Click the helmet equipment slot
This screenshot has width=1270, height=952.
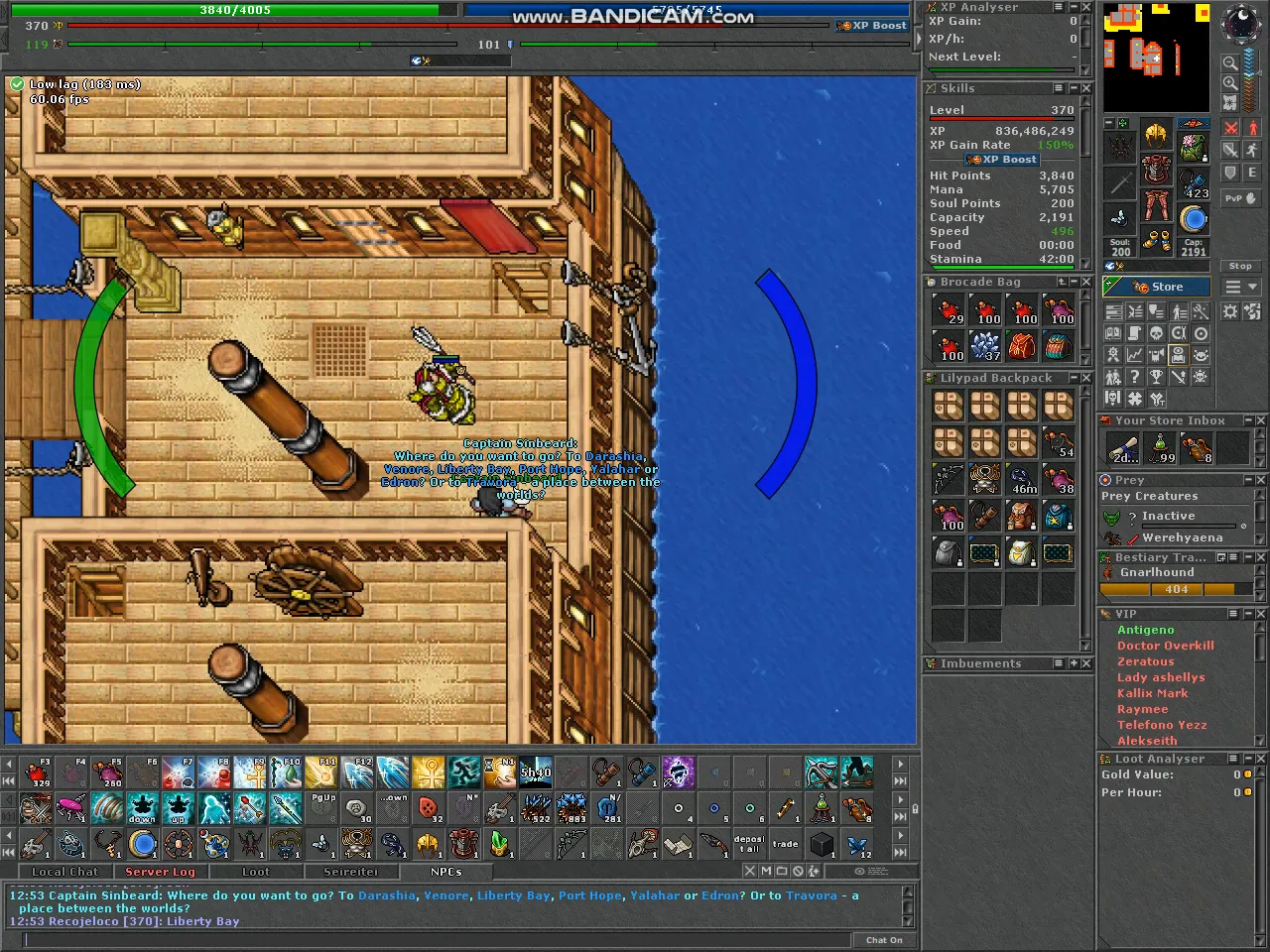coord(1157,135)
